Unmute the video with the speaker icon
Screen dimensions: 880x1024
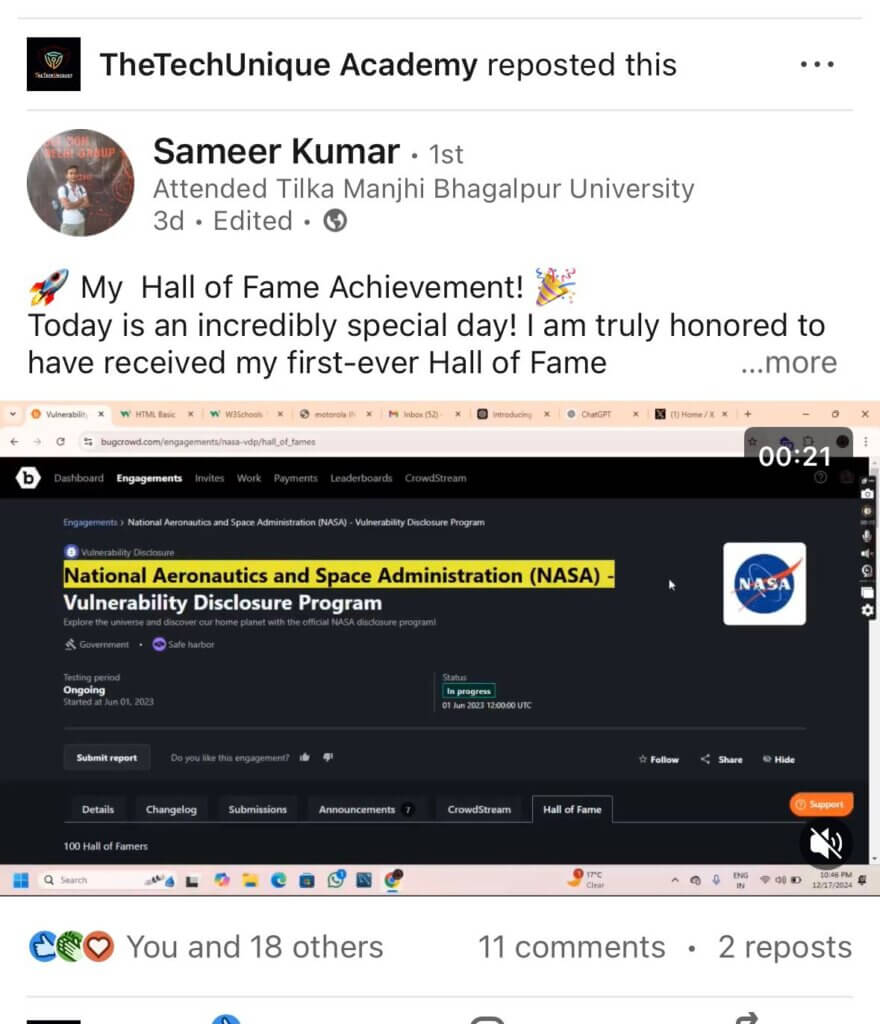click(x=826, y=843)
